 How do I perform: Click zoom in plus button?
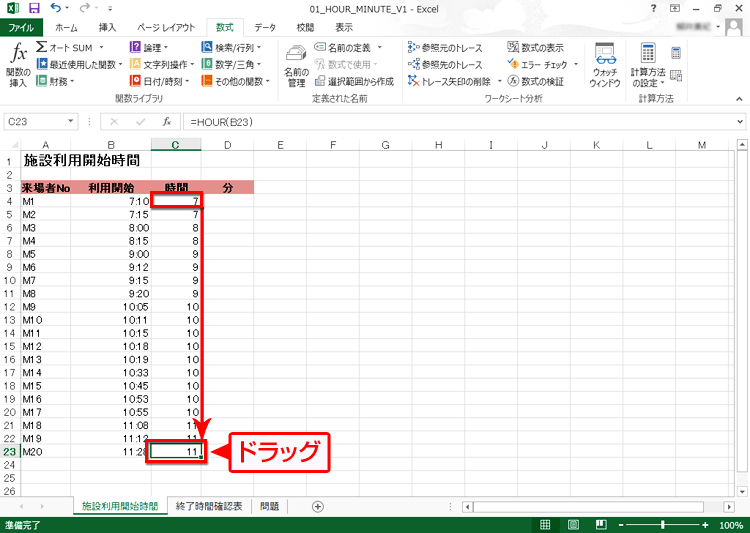pyautogui.click(x=705, y=525)
